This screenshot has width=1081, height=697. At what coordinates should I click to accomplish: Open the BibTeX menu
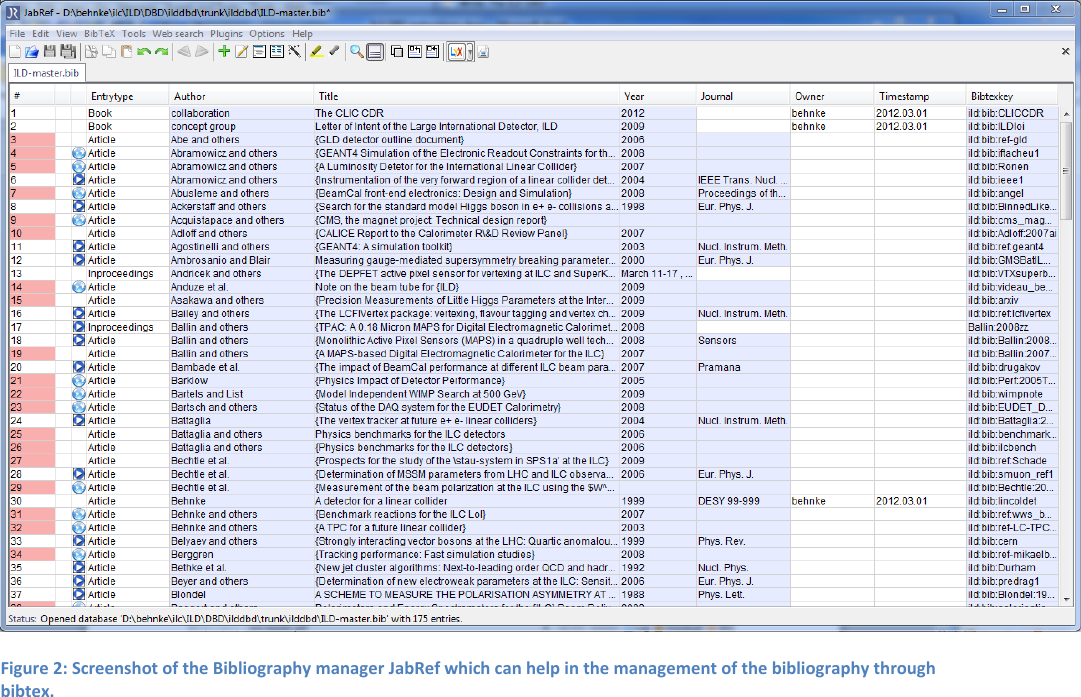coord(97,33)
